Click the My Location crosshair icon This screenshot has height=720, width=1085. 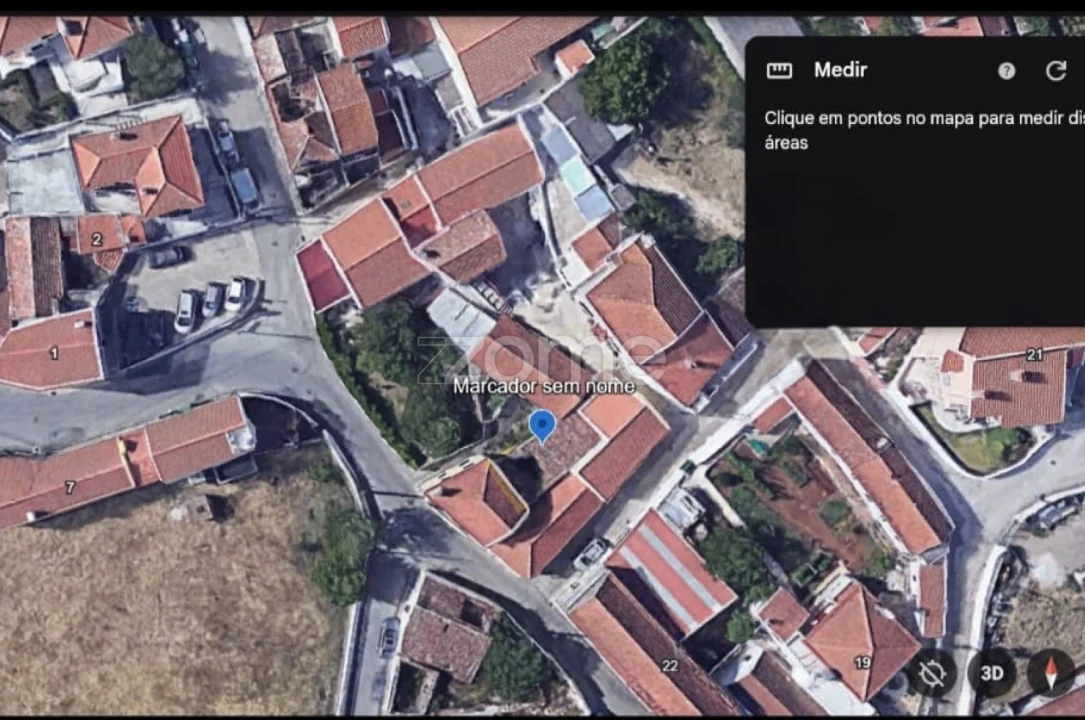tap(932, 673)
